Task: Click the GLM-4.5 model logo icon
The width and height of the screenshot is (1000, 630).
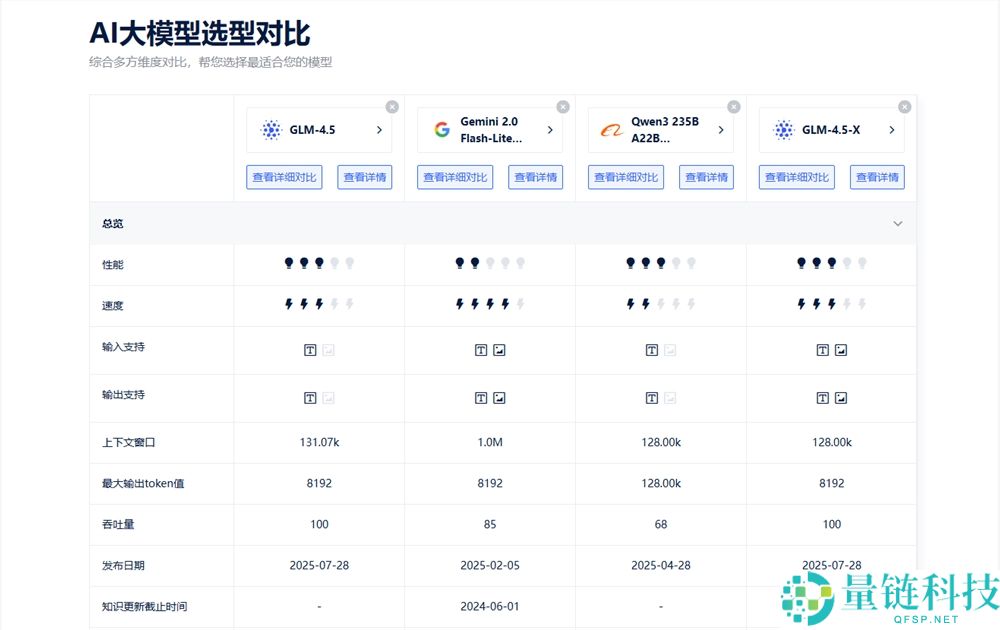Action: pyautogui.click(x=270, y=129)
